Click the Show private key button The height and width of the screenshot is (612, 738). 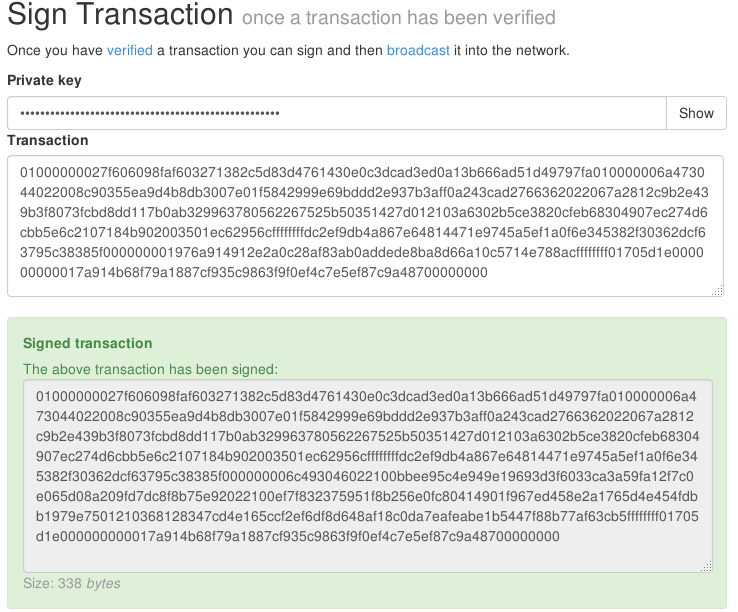click(696, 113)
